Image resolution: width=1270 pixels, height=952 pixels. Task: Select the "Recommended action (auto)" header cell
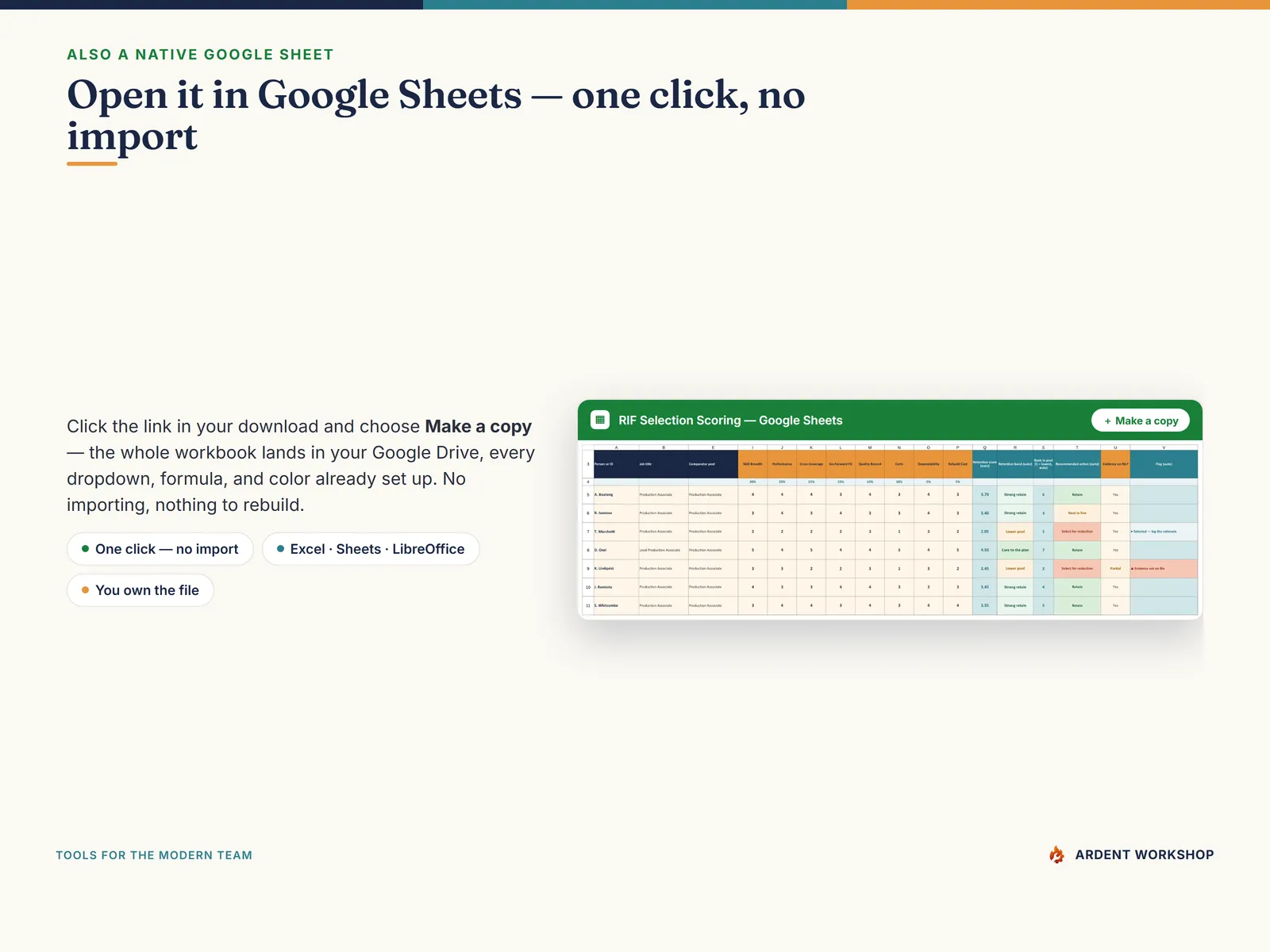(1077, 464)
